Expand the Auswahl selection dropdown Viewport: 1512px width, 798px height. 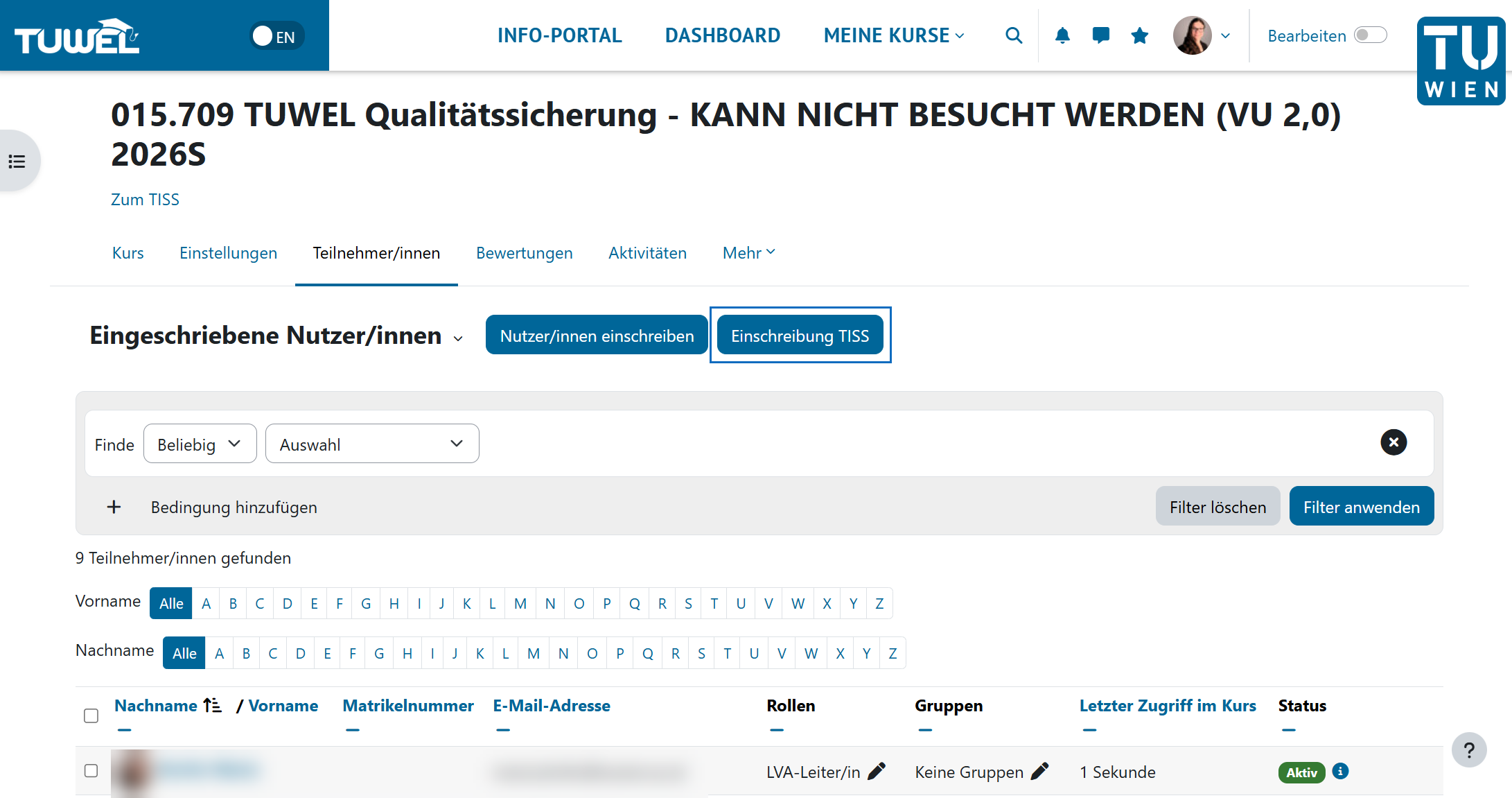[x=371, y=443]
